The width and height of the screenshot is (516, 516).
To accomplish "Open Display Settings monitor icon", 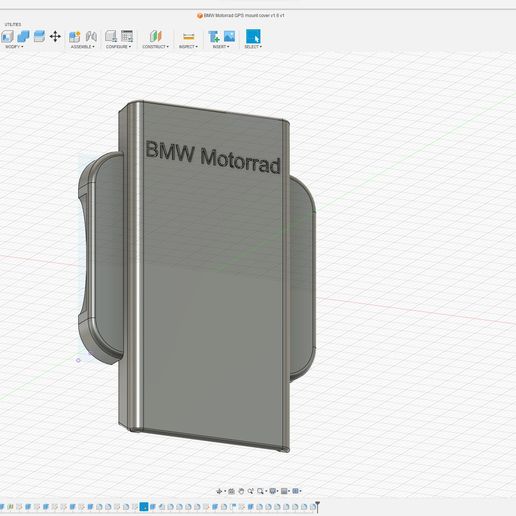I will (x=273, y=491).
